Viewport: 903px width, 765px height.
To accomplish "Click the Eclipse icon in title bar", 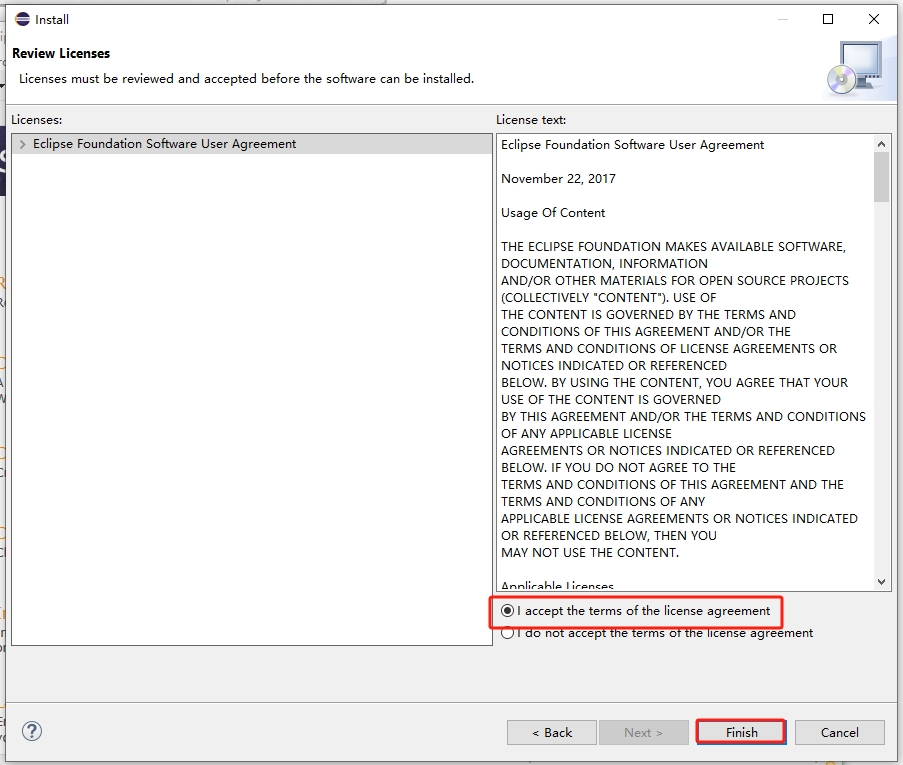I will point(22,19).
